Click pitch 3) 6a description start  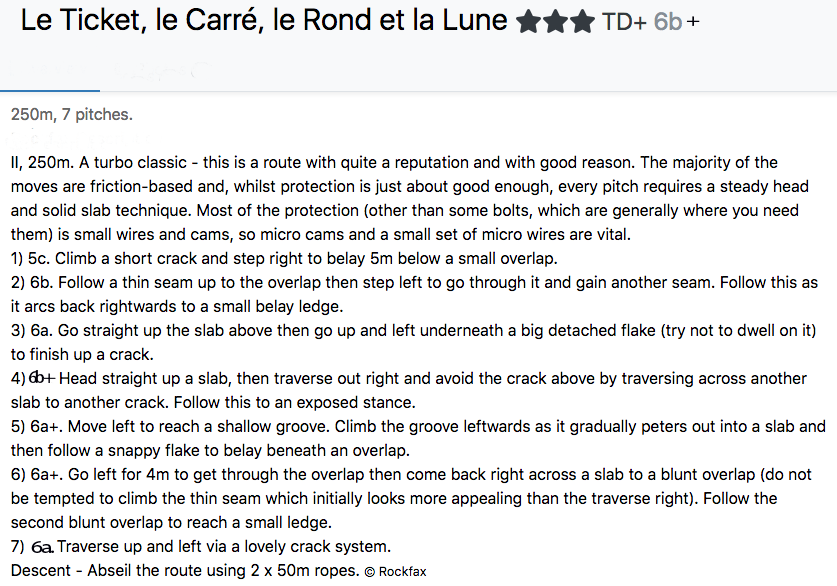31,330
